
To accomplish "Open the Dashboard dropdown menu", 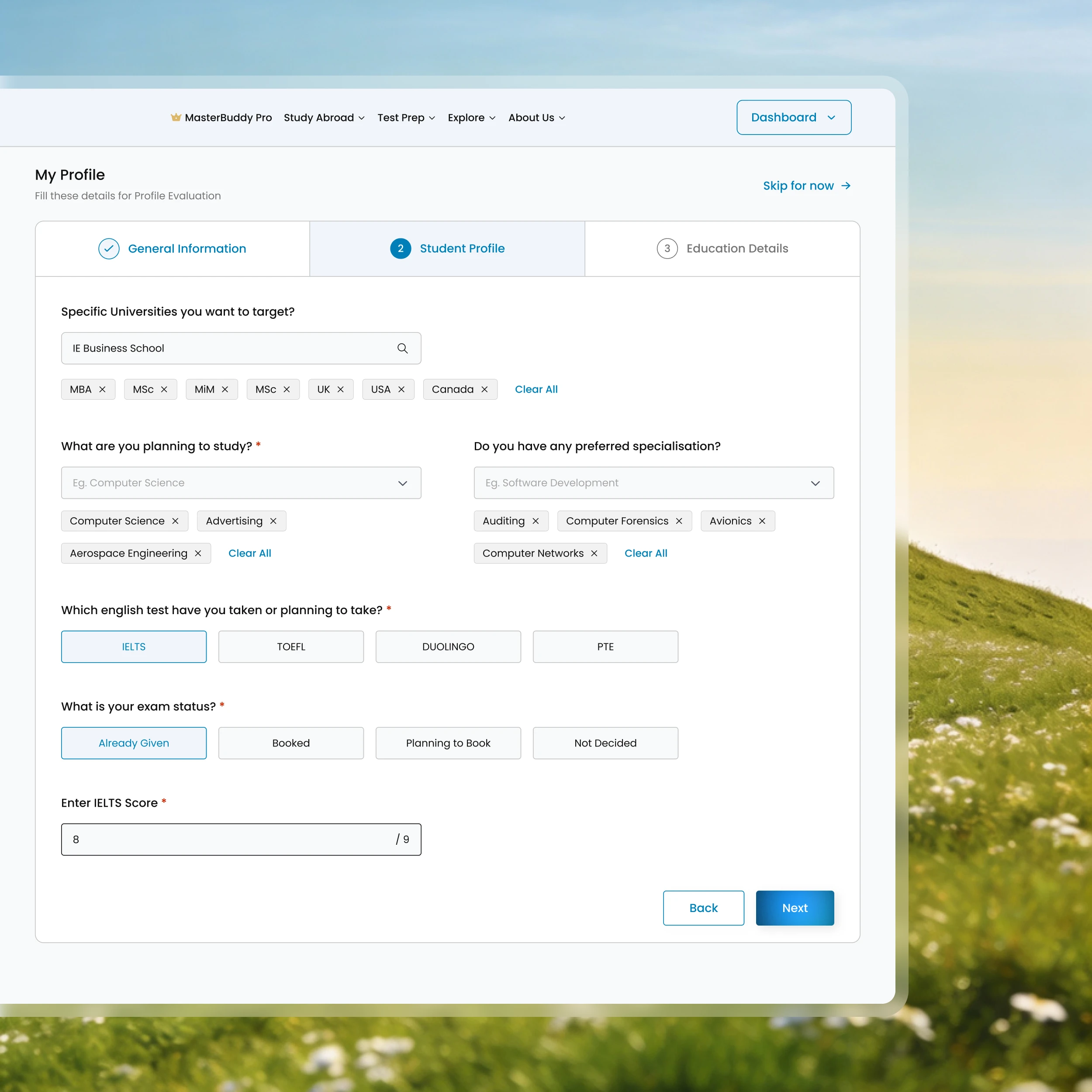I will (x=794, y=117).
